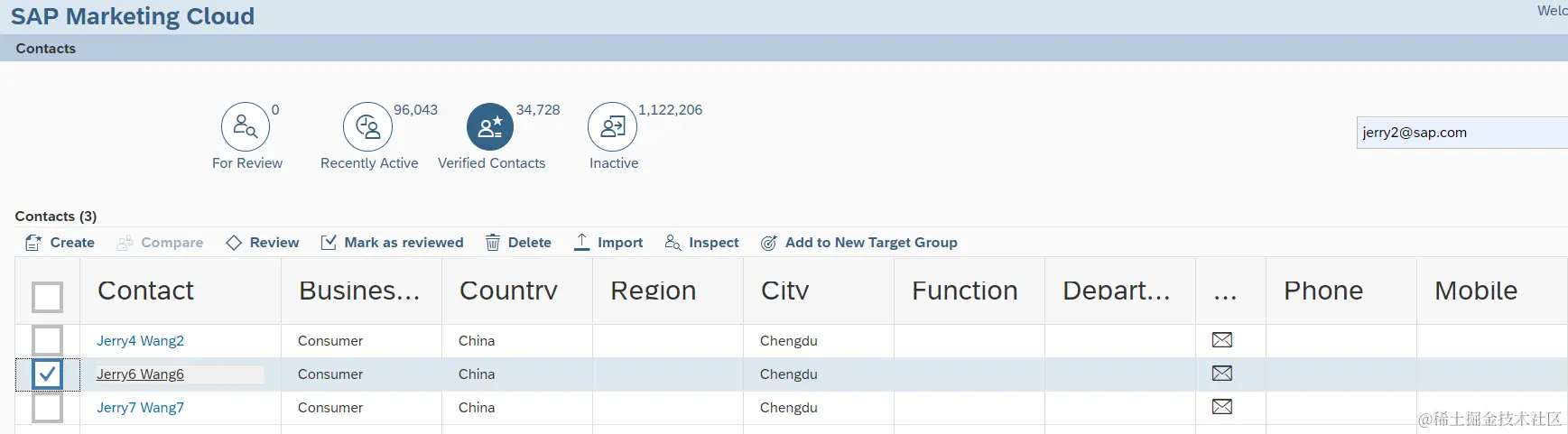The image size is (1568, 434).
Task: Uncheck the Jerry6 Wang6 row checkbox
Action: click(47, 374)
